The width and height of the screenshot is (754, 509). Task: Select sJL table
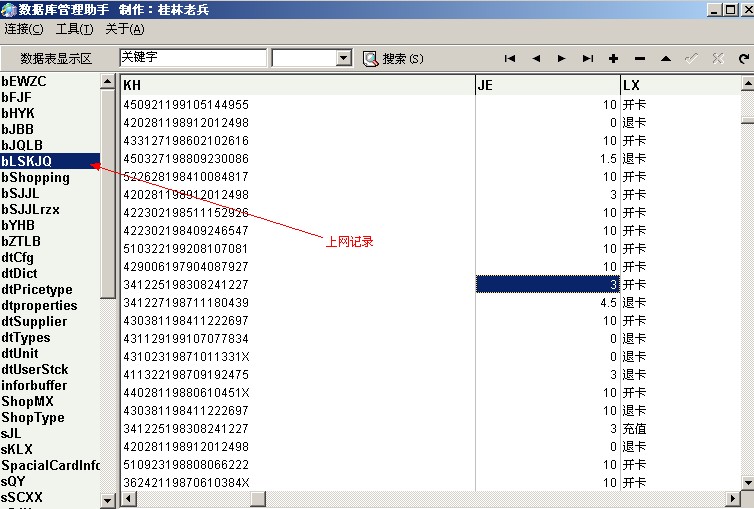pos(11,434)
